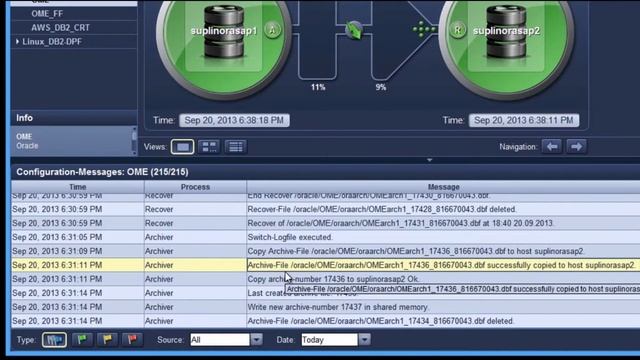Click the green sync arrows icon
Image resolution: width=640 pixels, height=360 pixels.
(x=353, y=30)
